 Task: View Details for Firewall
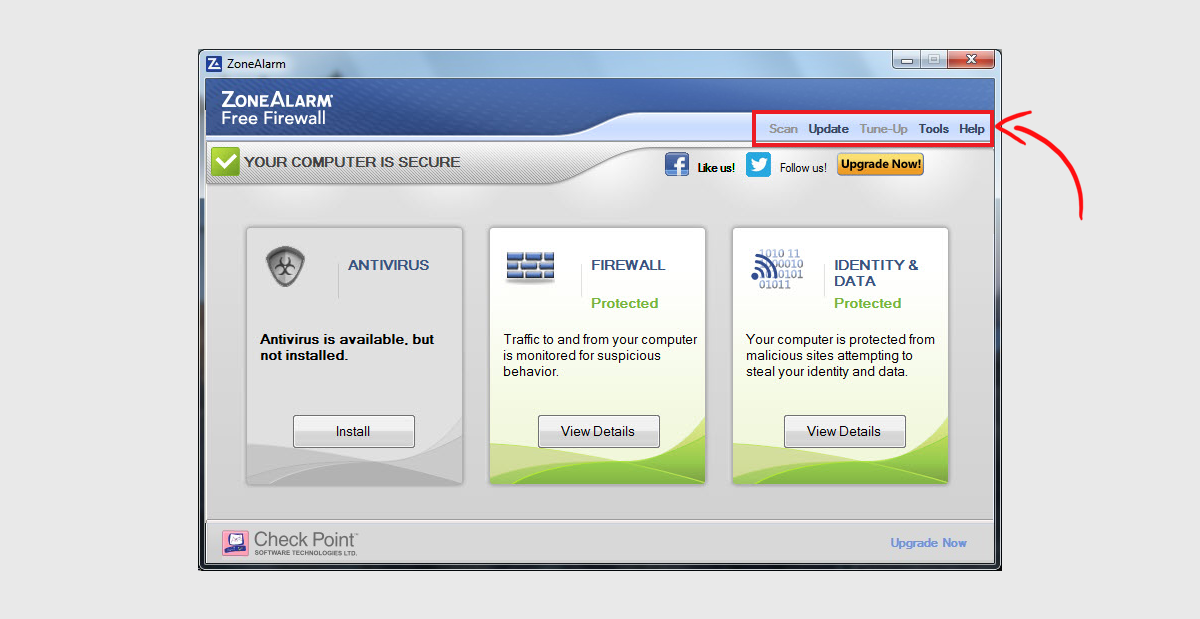598,432
